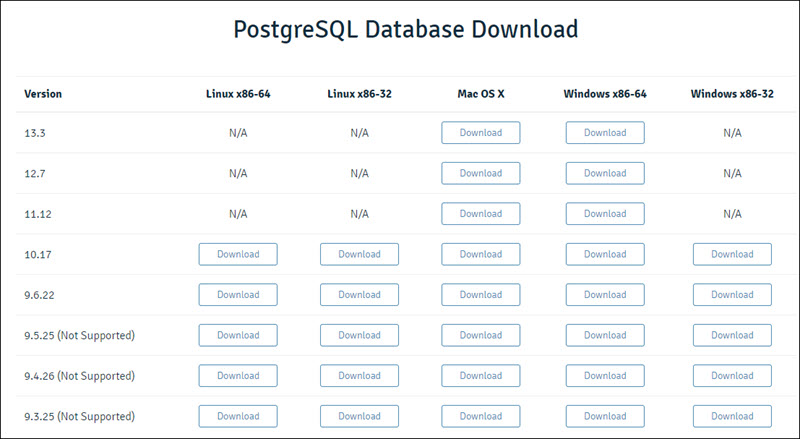
Task: Download version 9.6.22 for Linux x86-64
Action: click(238, 295)
